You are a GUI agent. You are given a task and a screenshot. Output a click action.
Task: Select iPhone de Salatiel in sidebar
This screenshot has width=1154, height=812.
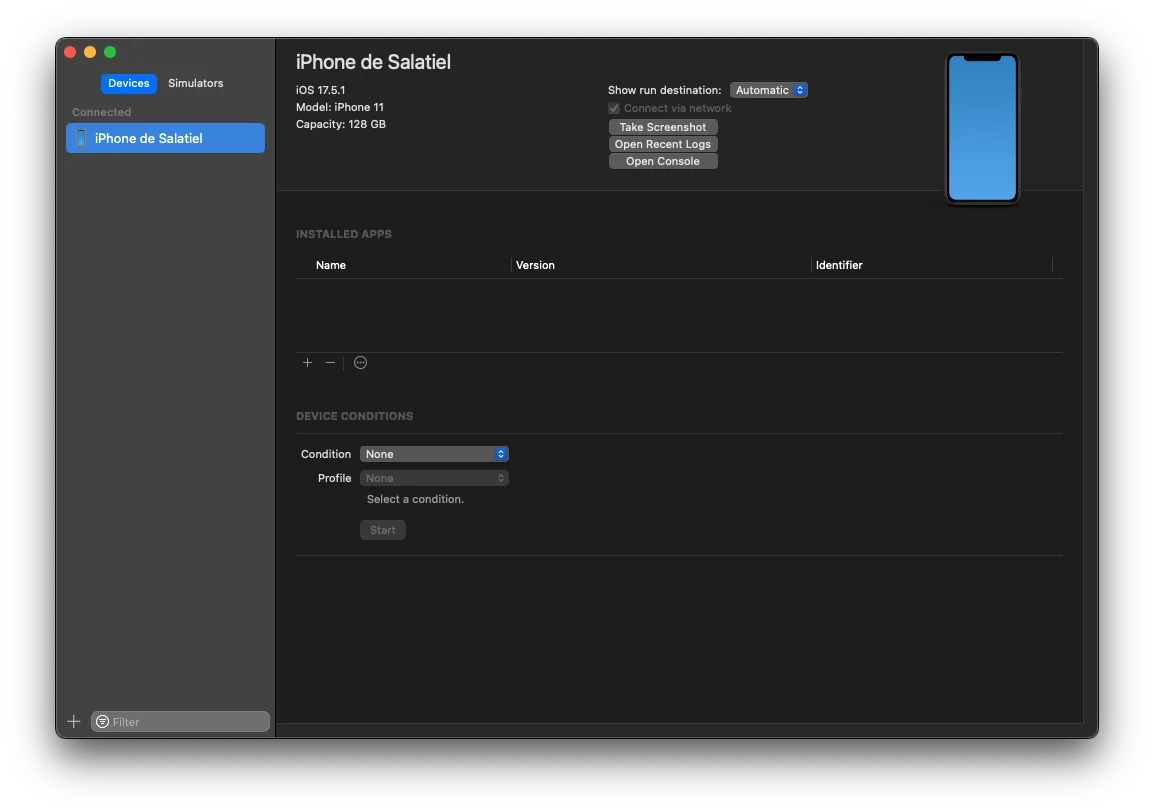pos(165,138)
